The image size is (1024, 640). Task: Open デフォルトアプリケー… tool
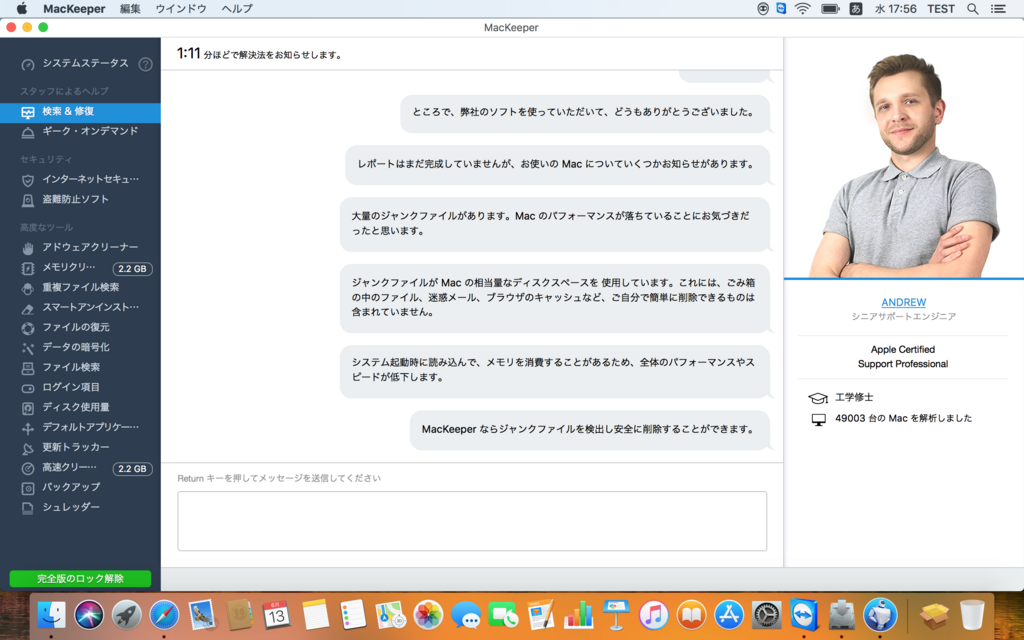pyautogui.click(x=80, y=427)
